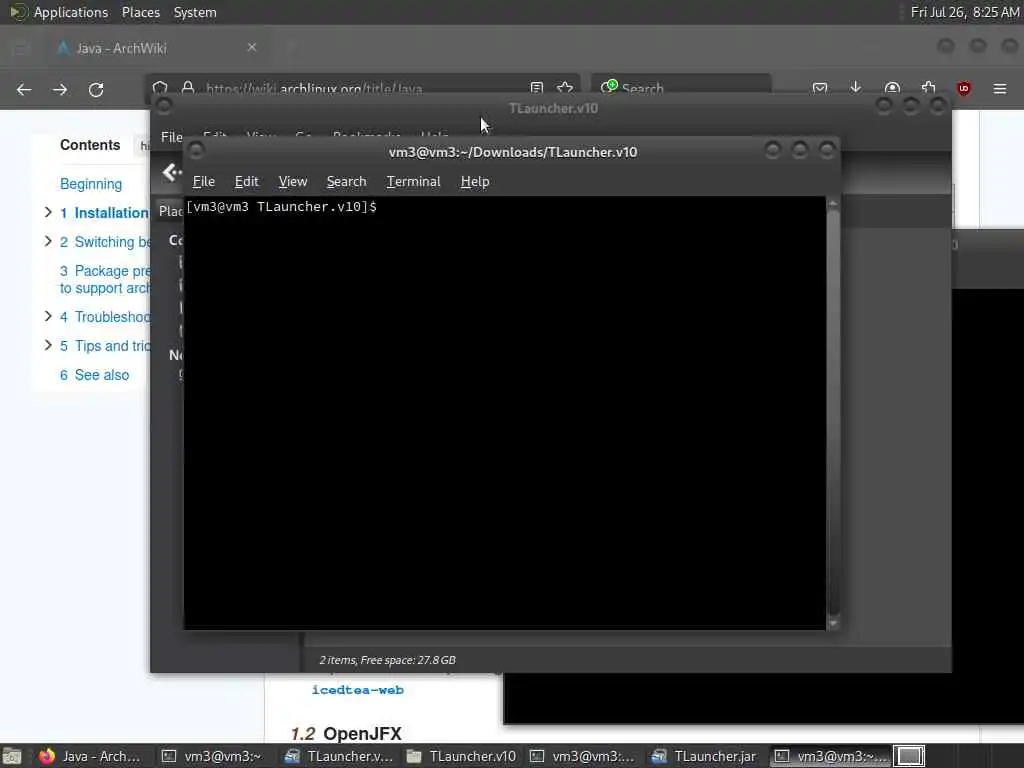
Task: Toggle reader view in Firefox address bar
Action: tap(536, 88)
